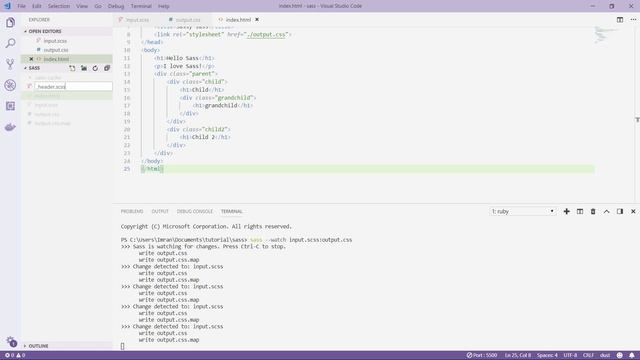Click the VS Code logo icon
Screen dimensions: 640x360
[x=7, y=6]
